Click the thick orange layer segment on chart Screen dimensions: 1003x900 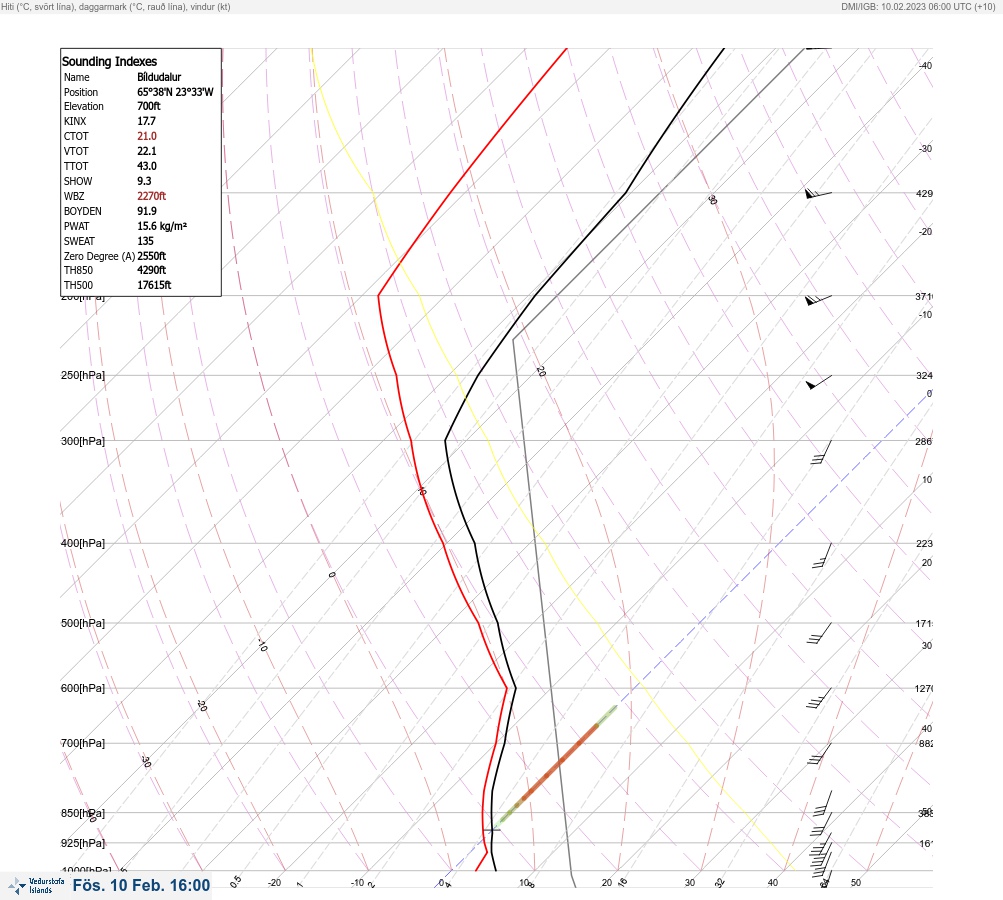click(x=560, y=761)
